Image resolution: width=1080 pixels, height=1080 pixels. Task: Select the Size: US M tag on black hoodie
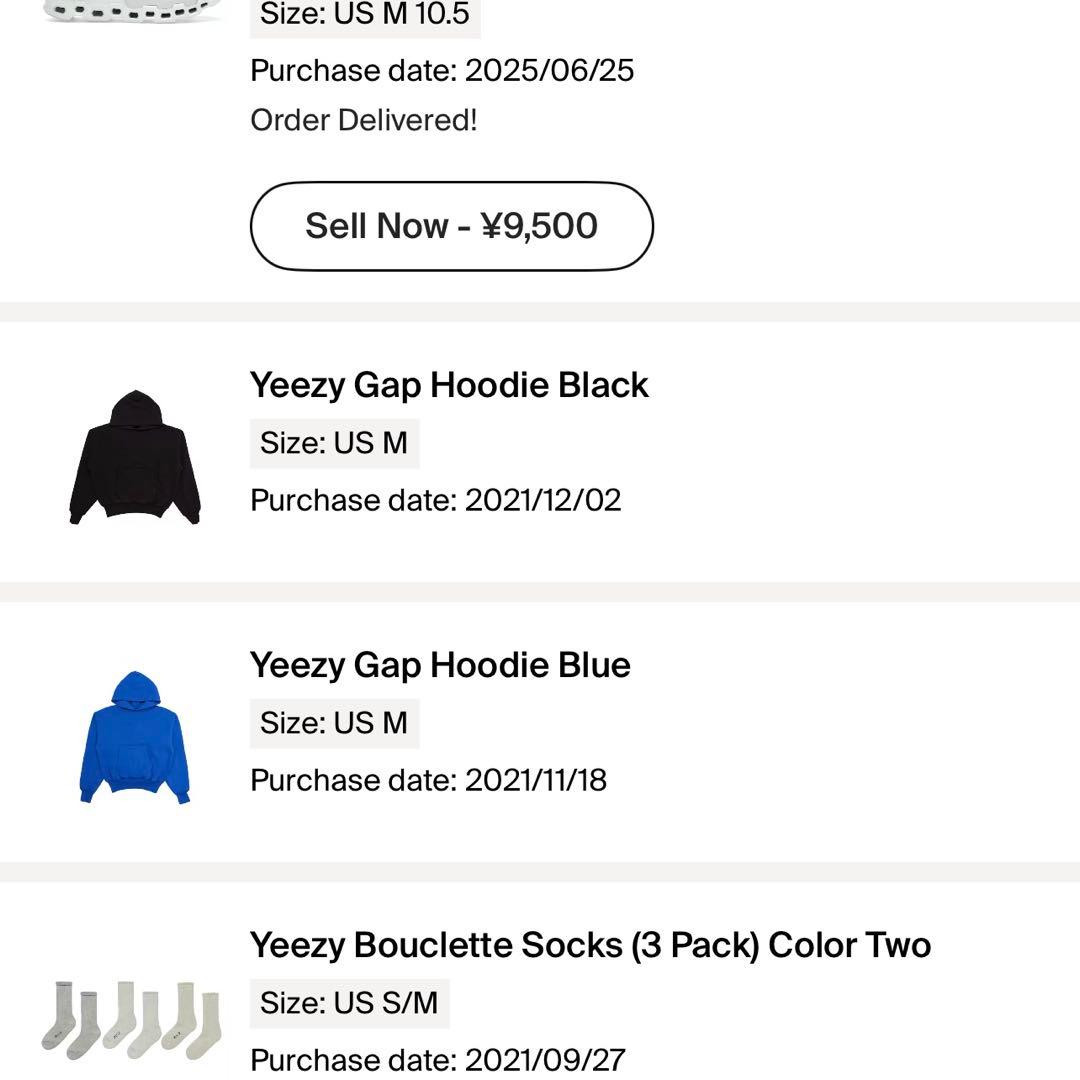click(x=333, y=443)
